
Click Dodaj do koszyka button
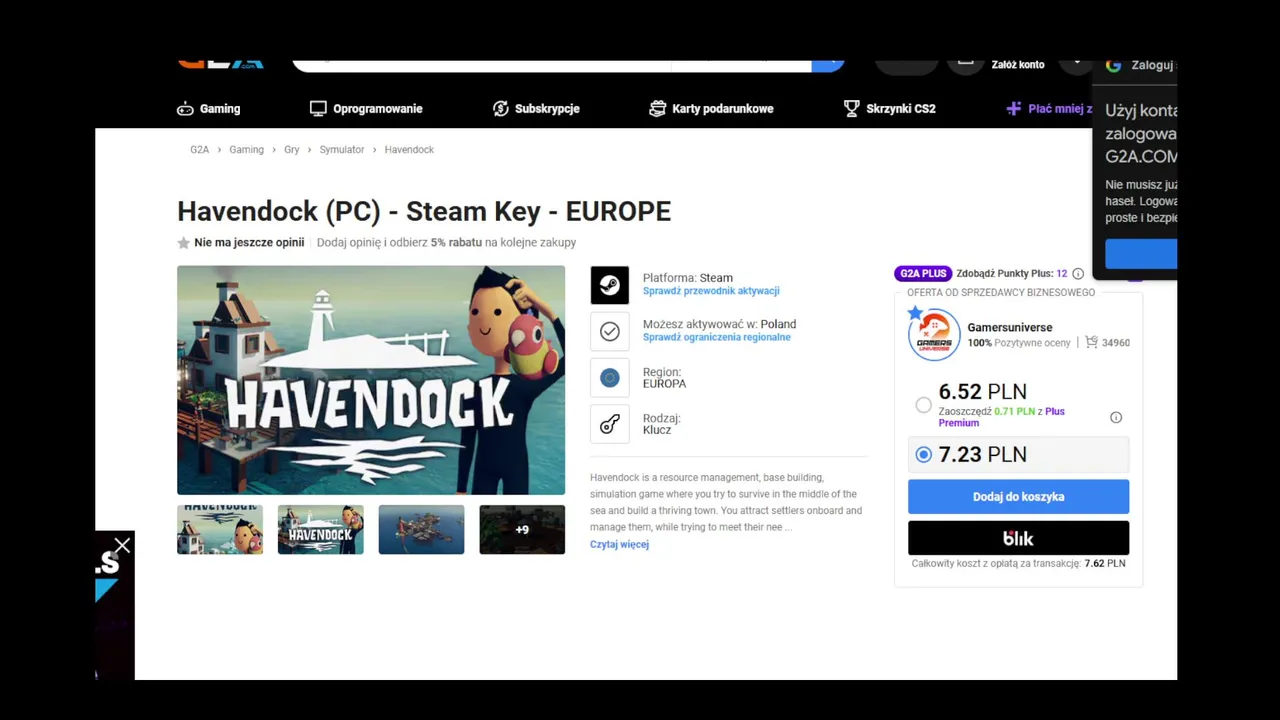coord(1018,497)
